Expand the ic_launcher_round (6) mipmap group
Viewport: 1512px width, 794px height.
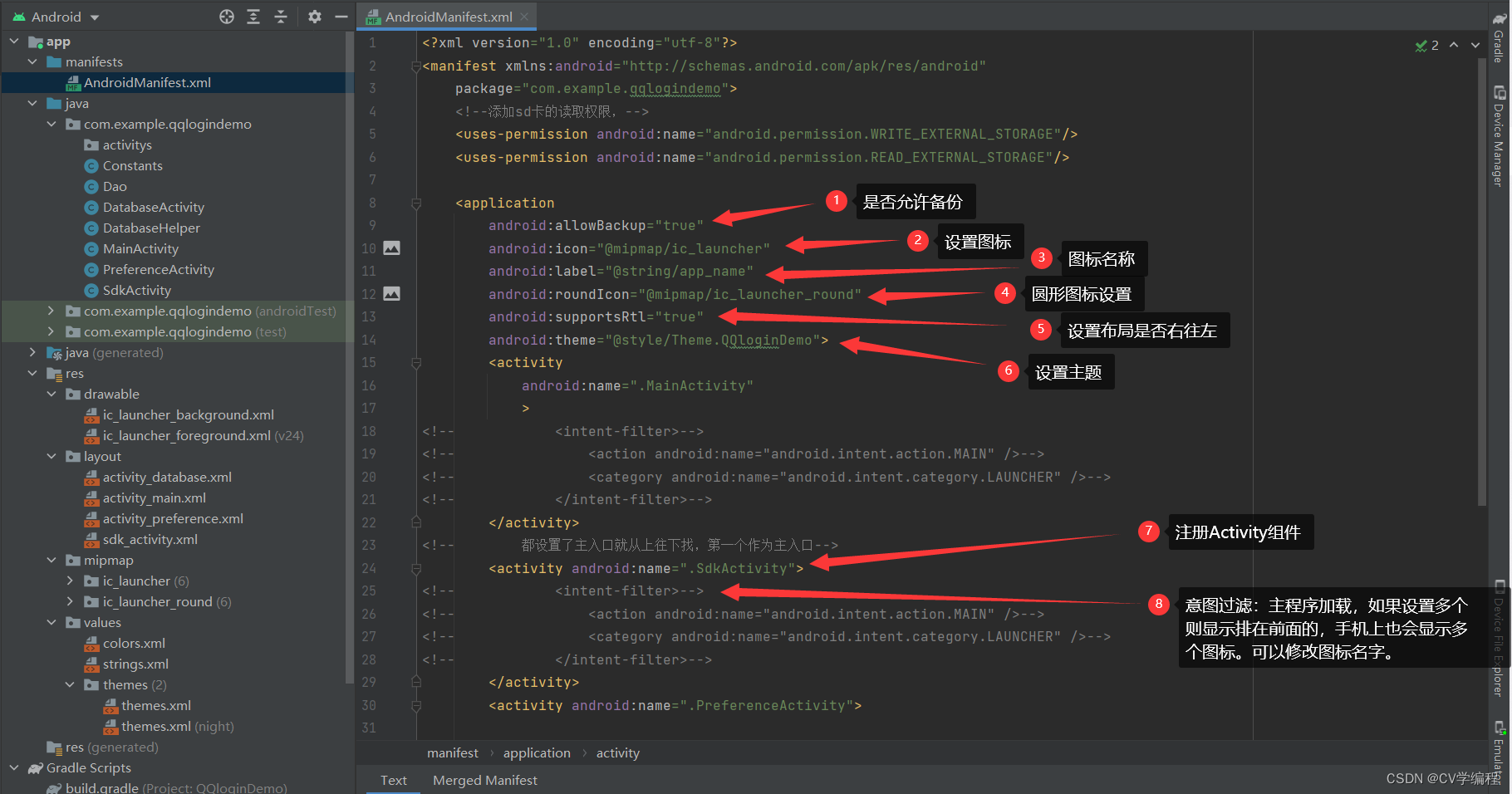click(x=71, y=601)
